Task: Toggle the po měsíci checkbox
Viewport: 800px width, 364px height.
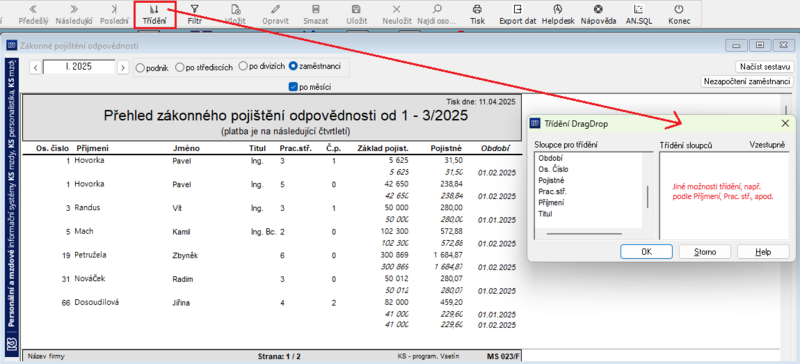Action: pyautogui.click(x=293, y=87)
